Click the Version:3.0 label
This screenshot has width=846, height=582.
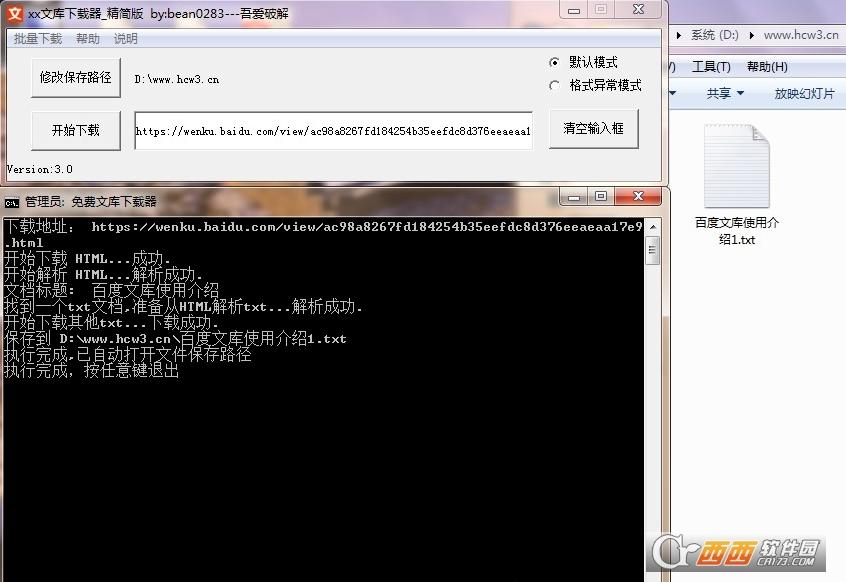point(39,169)
